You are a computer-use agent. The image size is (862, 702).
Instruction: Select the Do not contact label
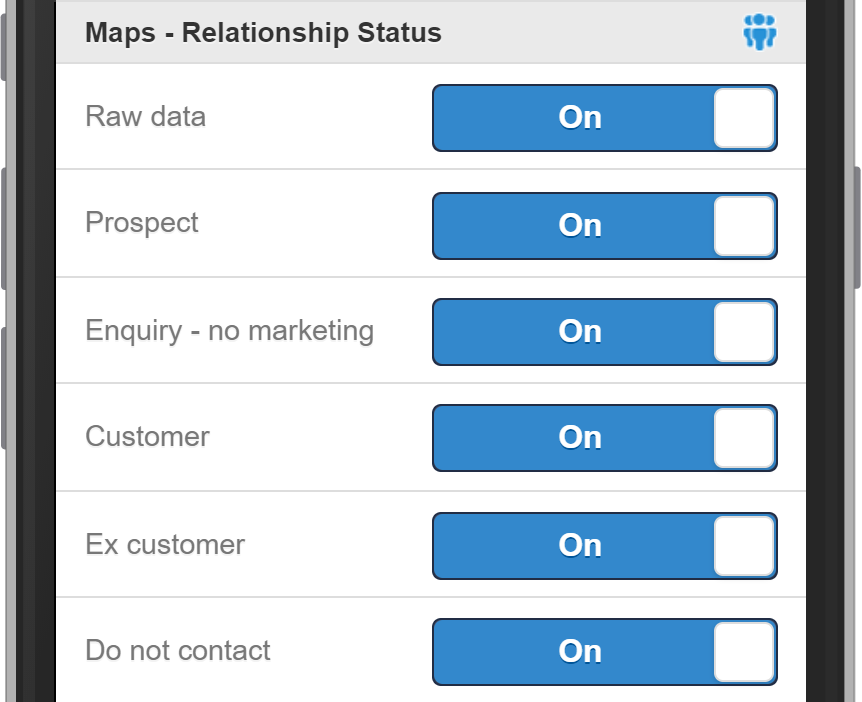(178, 650)
